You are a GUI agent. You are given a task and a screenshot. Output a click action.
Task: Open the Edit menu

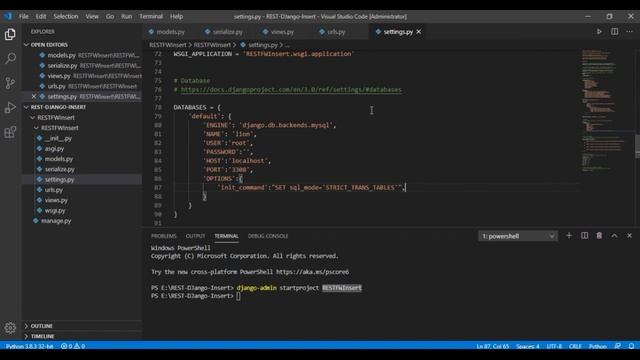[41, 16]
